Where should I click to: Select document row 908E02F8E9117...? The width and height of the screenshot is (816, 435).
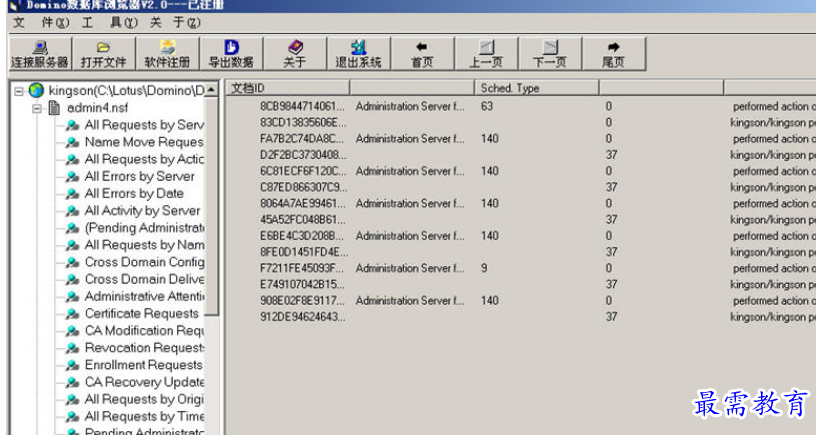pyautogui.click(x=520, y=300)
